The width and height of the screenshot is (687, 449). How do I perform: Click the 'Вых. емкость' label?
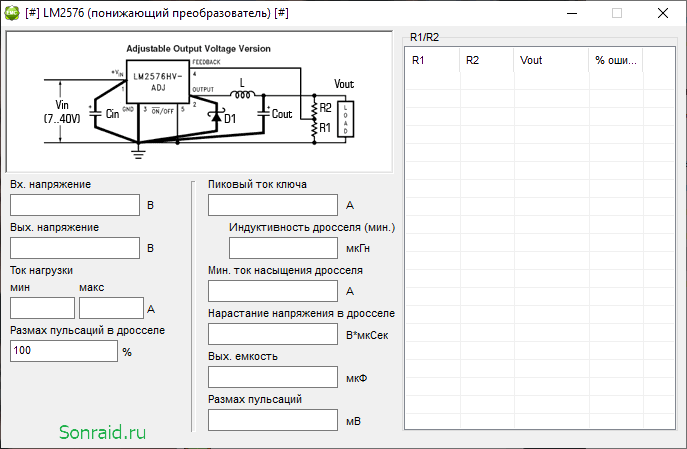pos(243,356)
